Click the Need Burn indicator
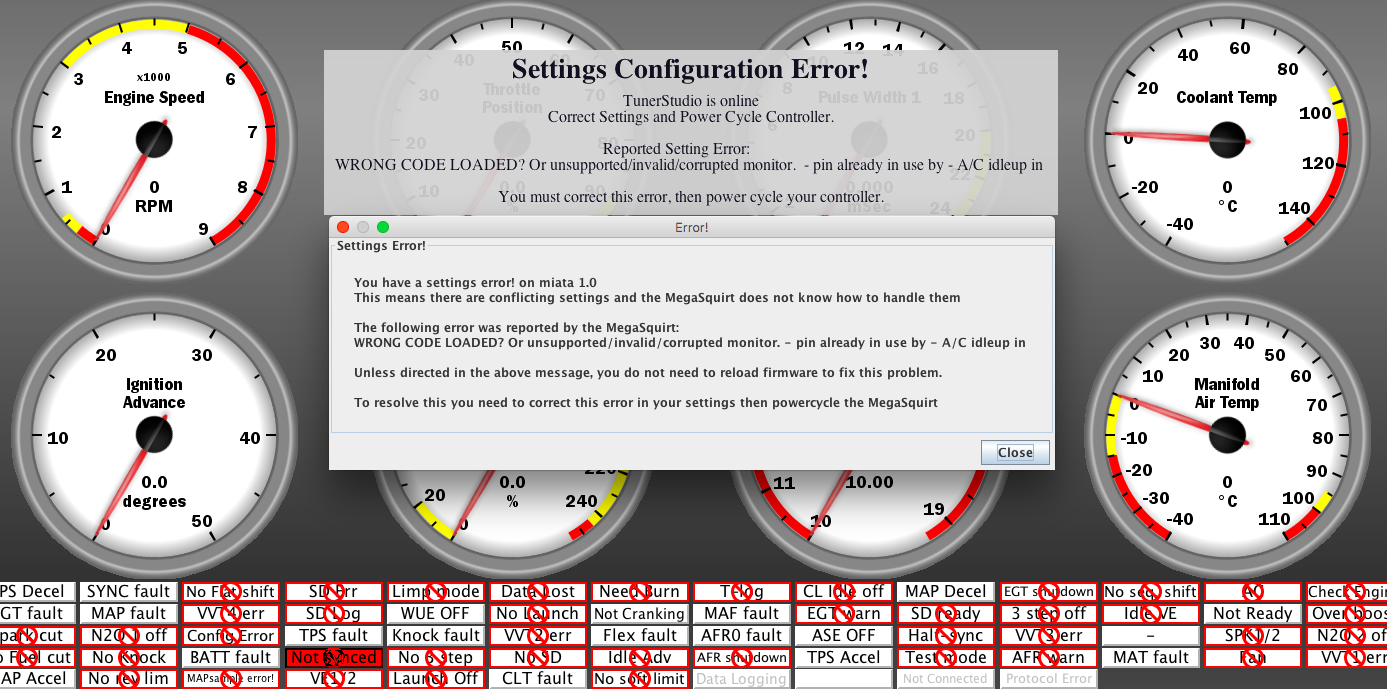 coord(639,591)
